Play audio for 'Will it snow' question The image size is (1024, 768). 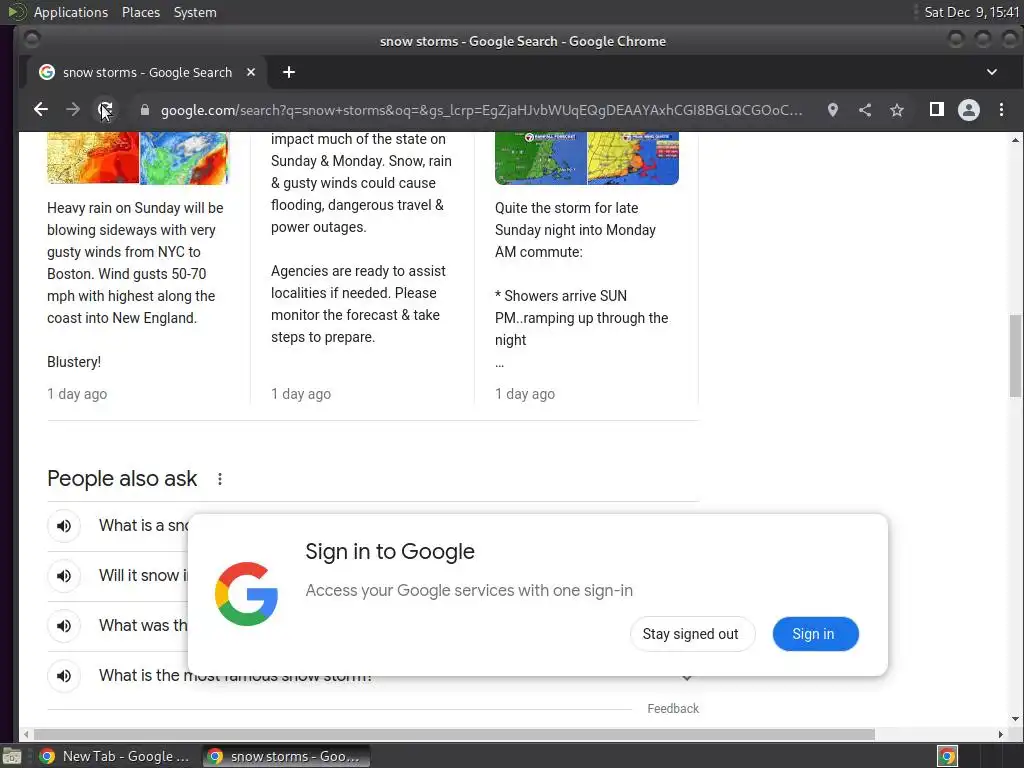(64, 575)
